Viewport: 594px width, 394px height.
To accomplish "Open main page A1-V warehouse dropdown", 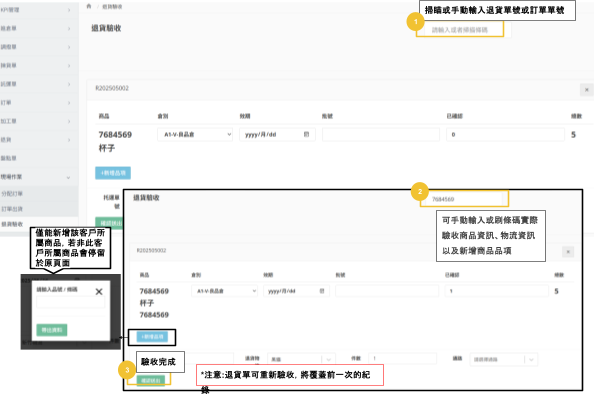I will 195,134.
